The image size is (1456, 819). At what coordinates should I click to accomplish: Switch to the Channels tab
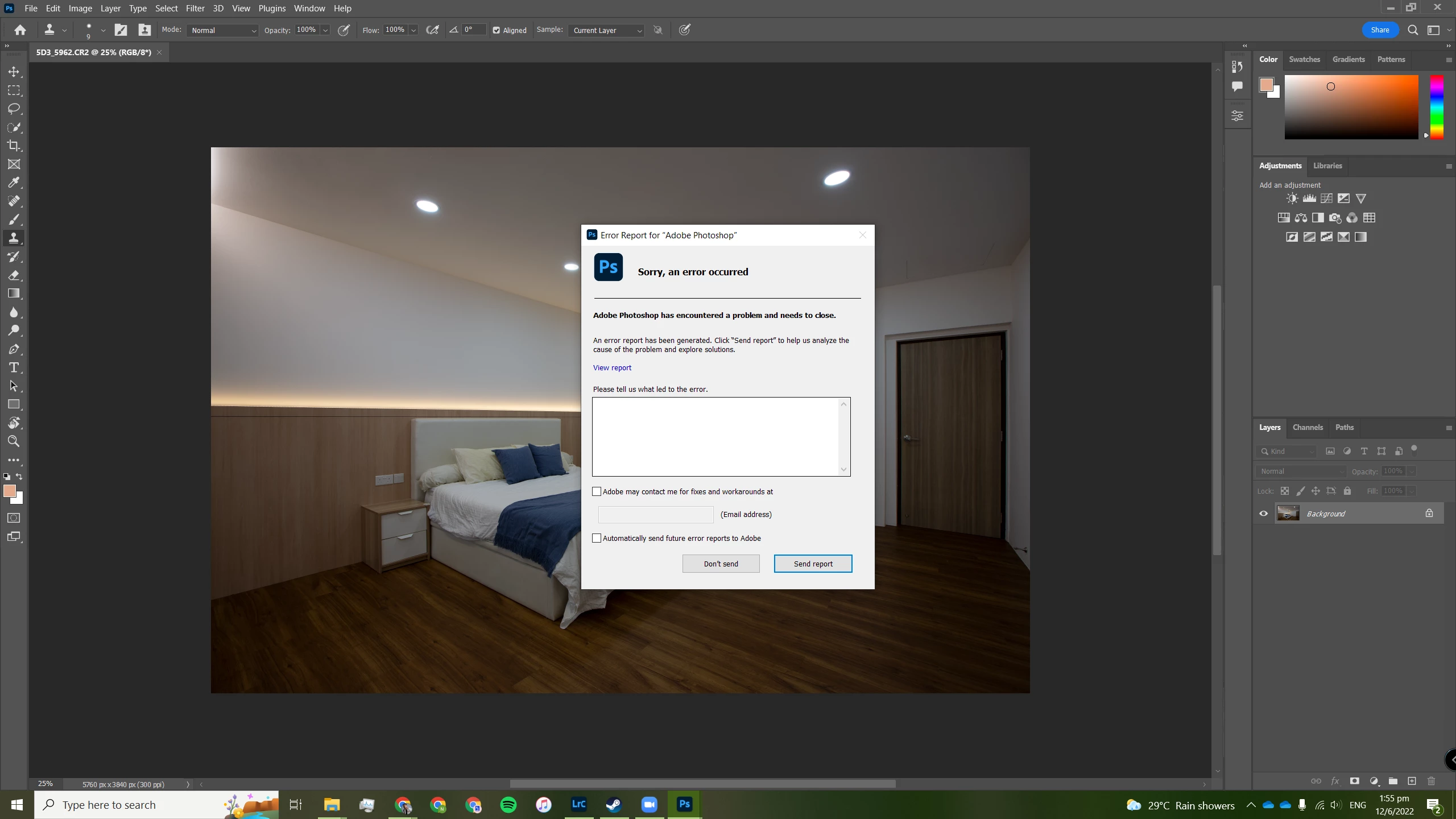1308,427
